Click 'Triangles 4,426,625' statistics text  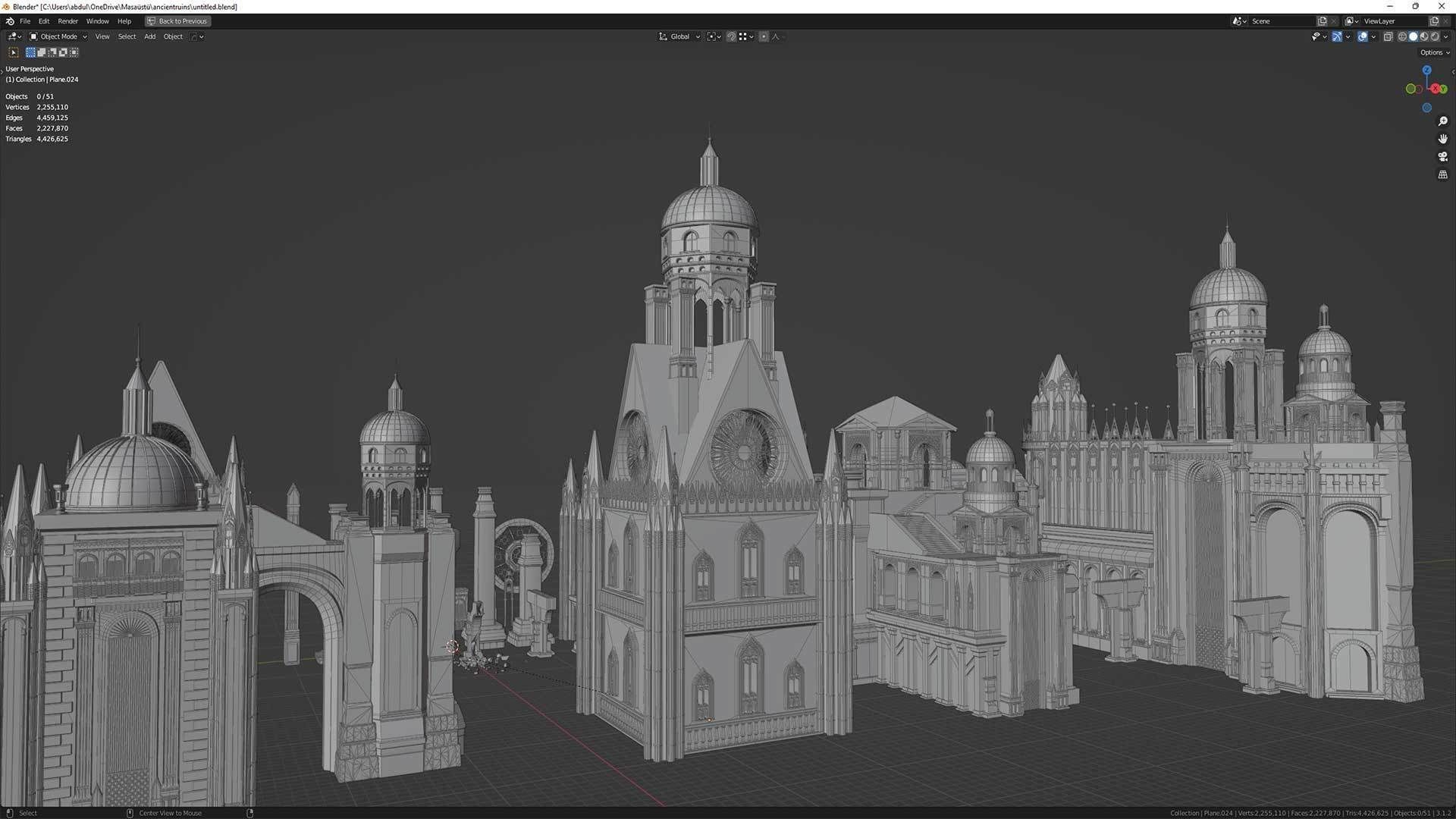[37, 139]
